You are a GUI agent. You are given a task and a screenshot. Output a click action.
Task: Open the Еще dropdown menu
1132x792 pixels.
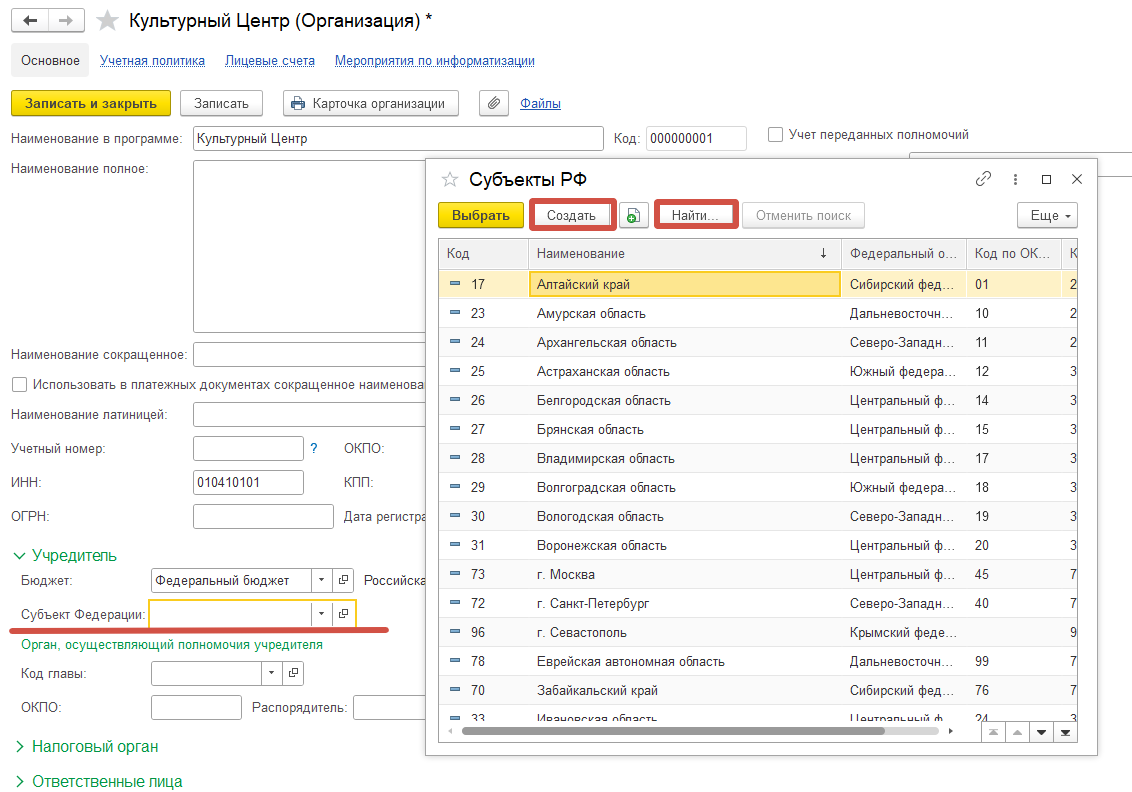[1048, 215]
